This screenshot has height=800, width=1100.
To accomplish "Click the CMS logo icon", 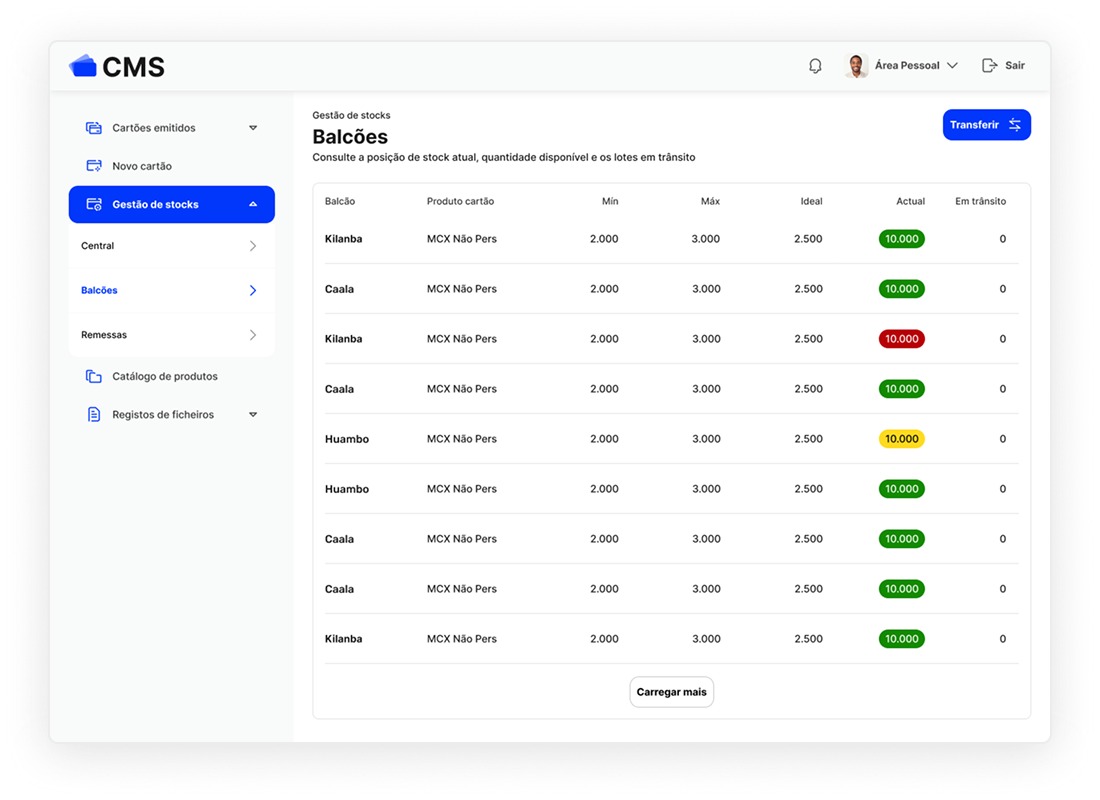I will (x=83, y=66).
